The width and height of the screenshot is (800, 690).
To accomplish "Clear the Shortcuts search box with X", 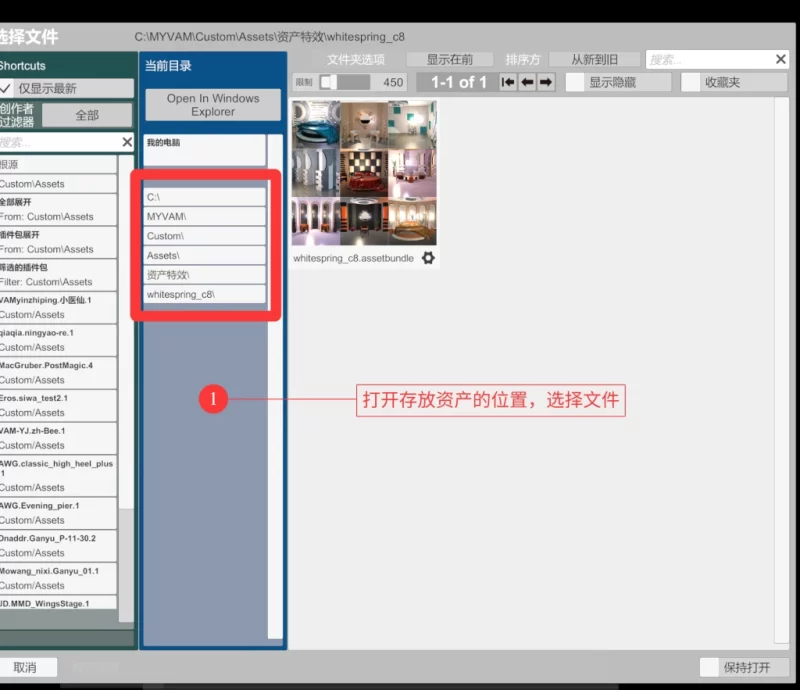I will tap(127, 142).
